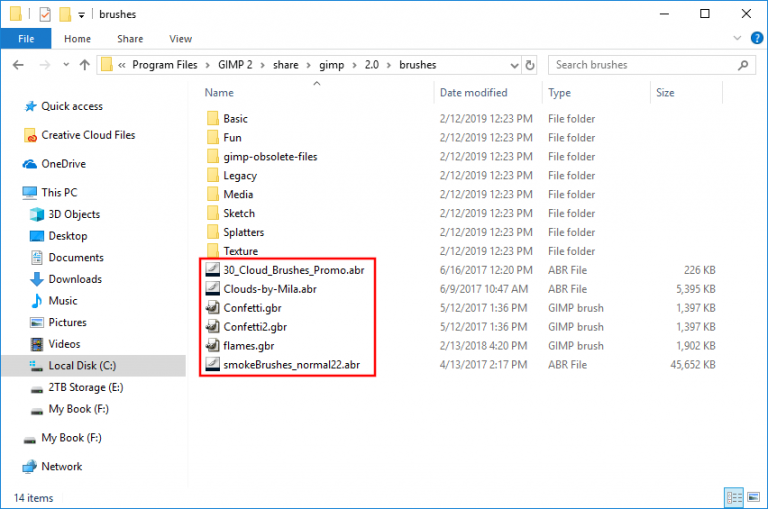This screenshot has height=509, width=768.
Task: Open the chevron after Program Files breadcrumb
Action: [208, 65]
